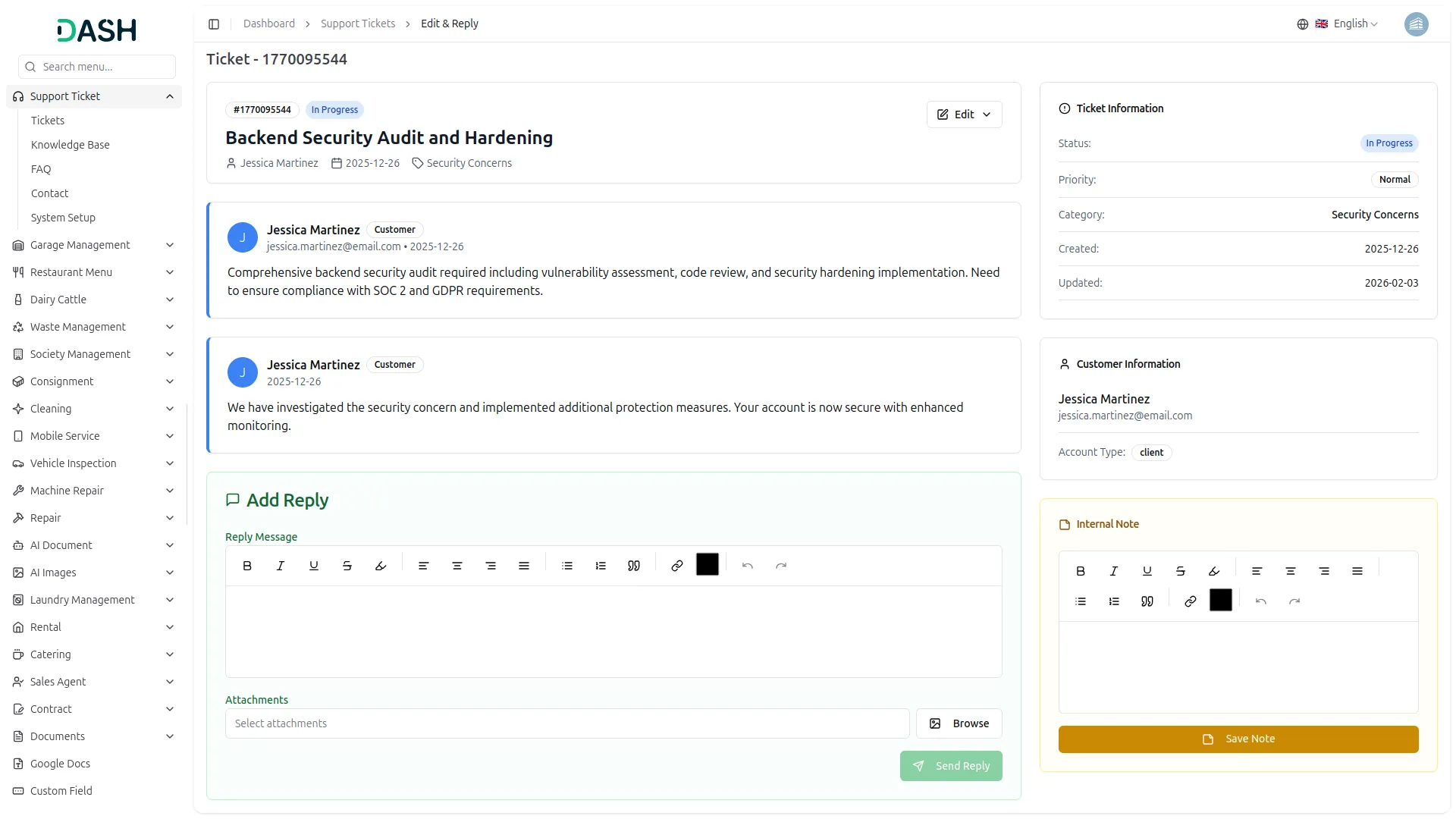
Task: Click italic icon in Reply Message toolbar
Action: click(x=281, y=566)
